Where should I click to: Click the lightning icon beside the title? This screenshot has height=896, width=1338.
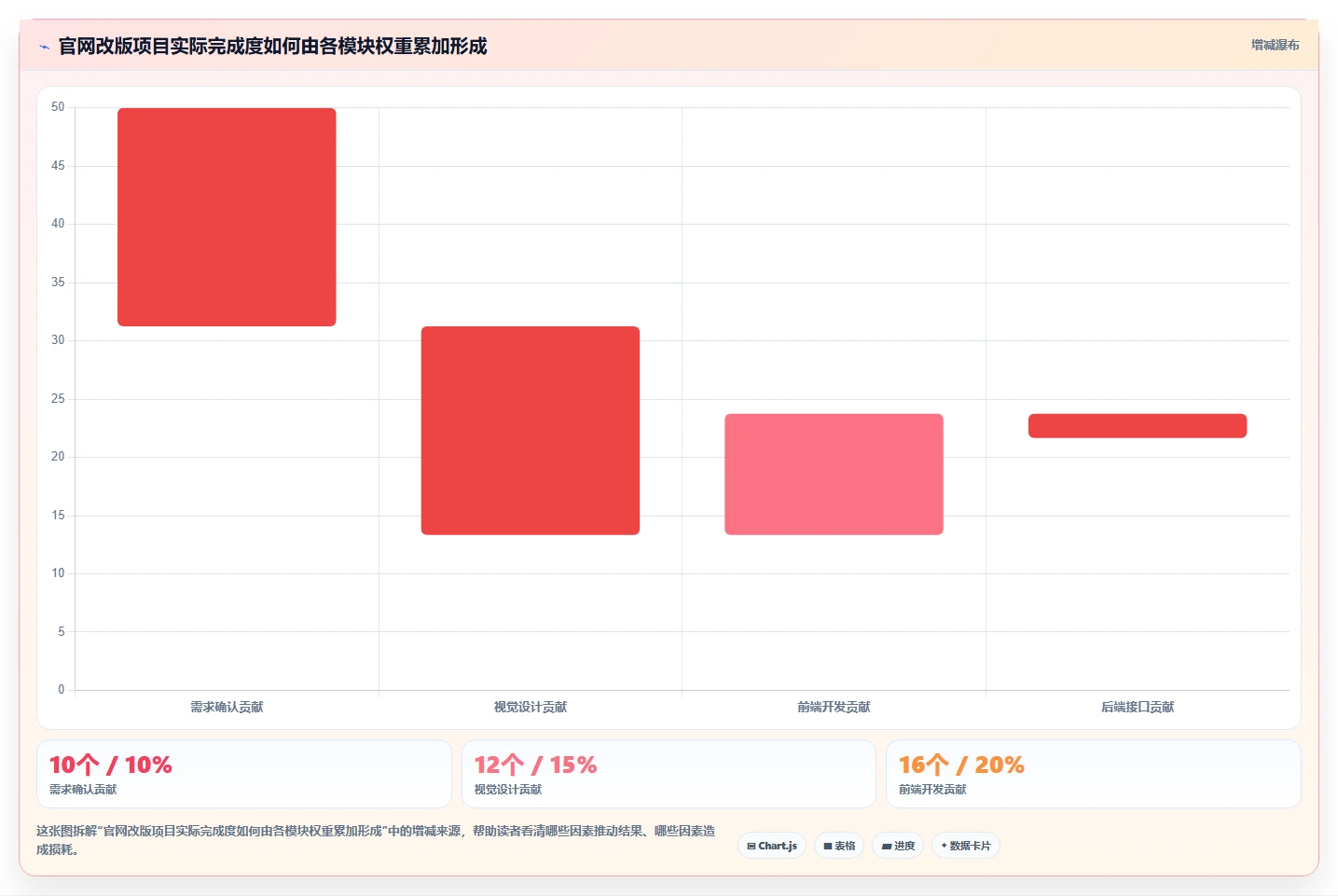44,47
